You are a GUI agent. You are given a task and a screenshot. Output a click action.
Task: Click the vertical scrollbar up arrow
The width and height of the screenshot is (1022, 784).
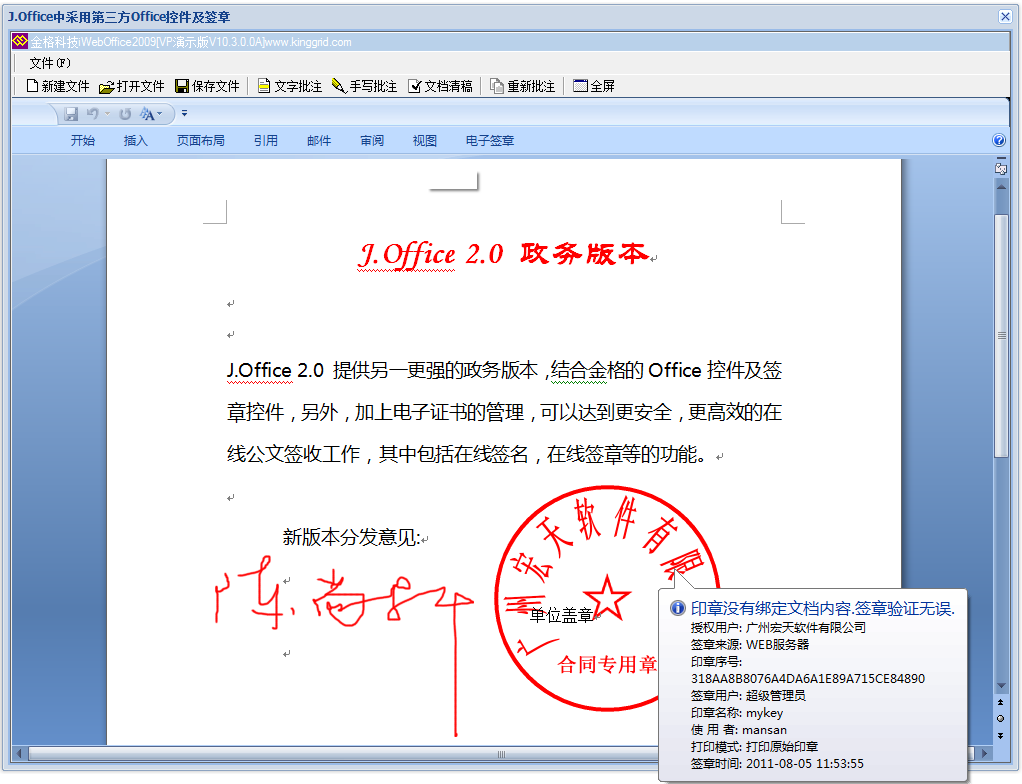tap(1001, 187)
